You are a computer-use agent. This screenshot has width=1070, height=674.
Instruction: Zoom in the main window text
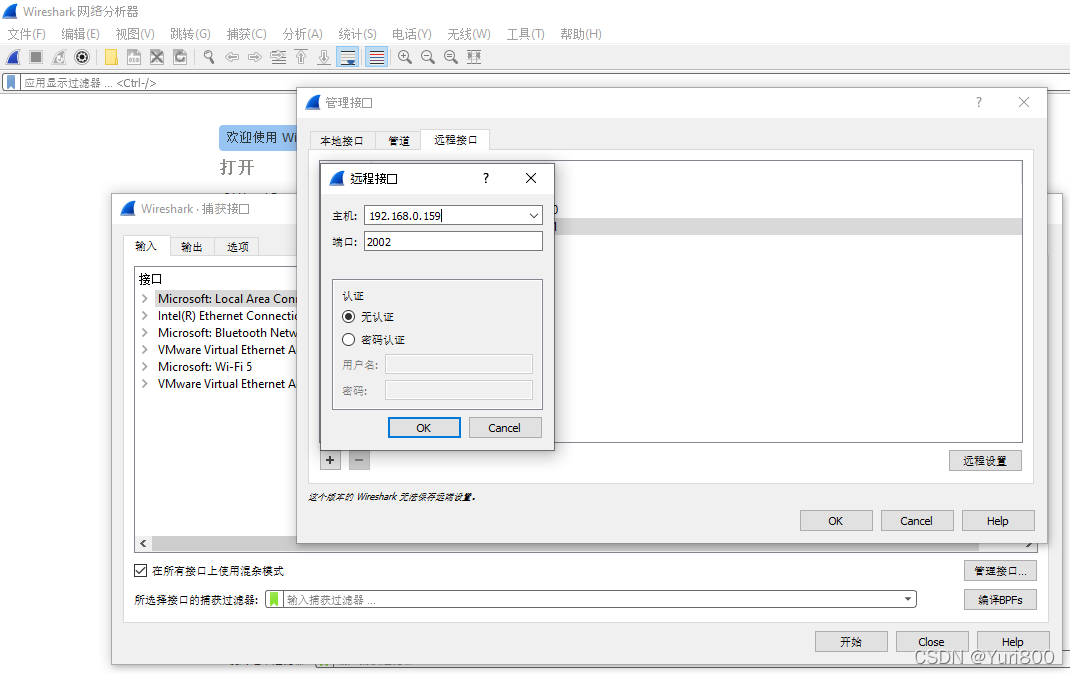click(405, 57)
